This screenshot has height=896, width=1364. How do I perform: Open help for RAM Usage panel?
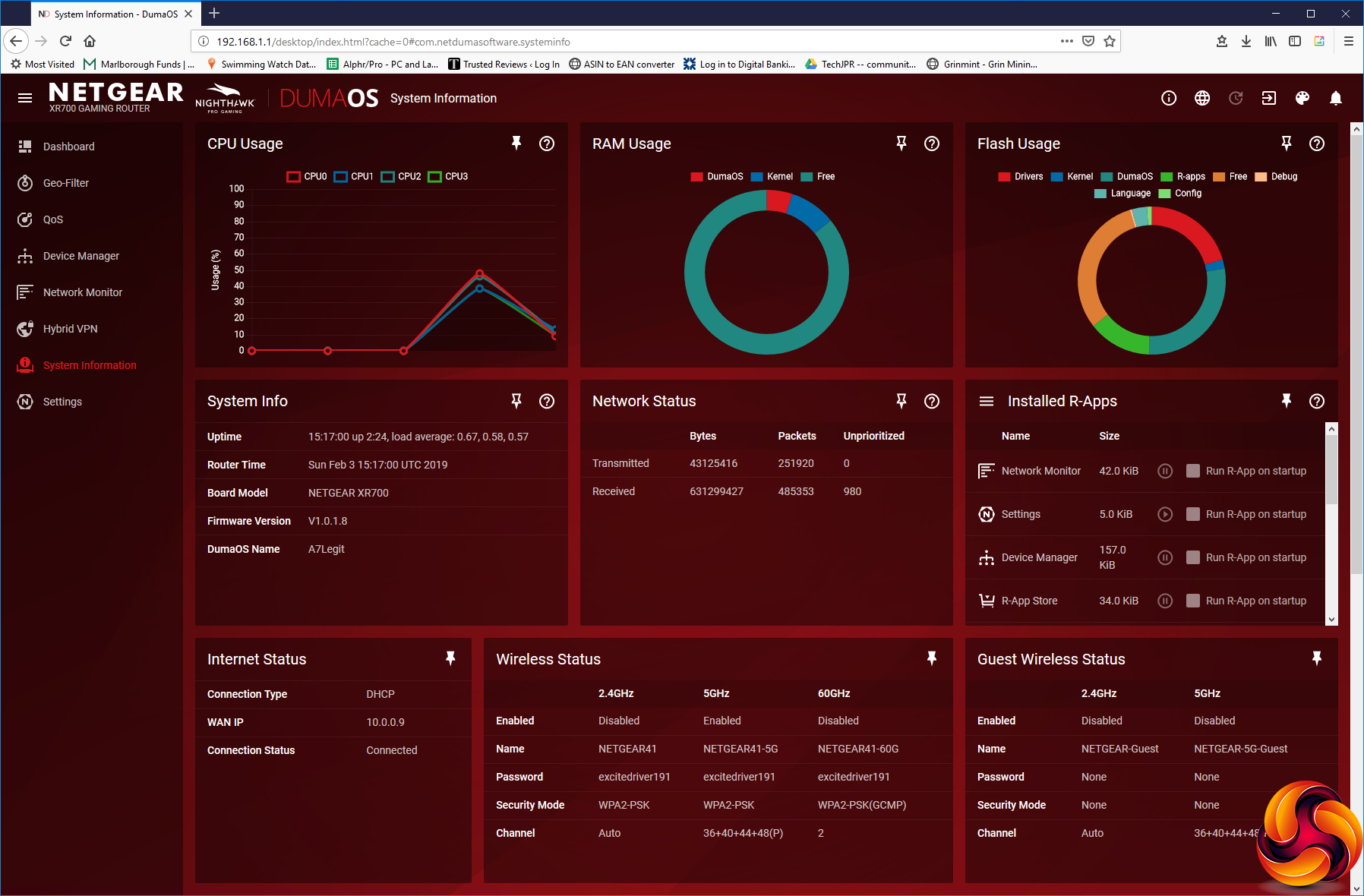coord(931,144)
